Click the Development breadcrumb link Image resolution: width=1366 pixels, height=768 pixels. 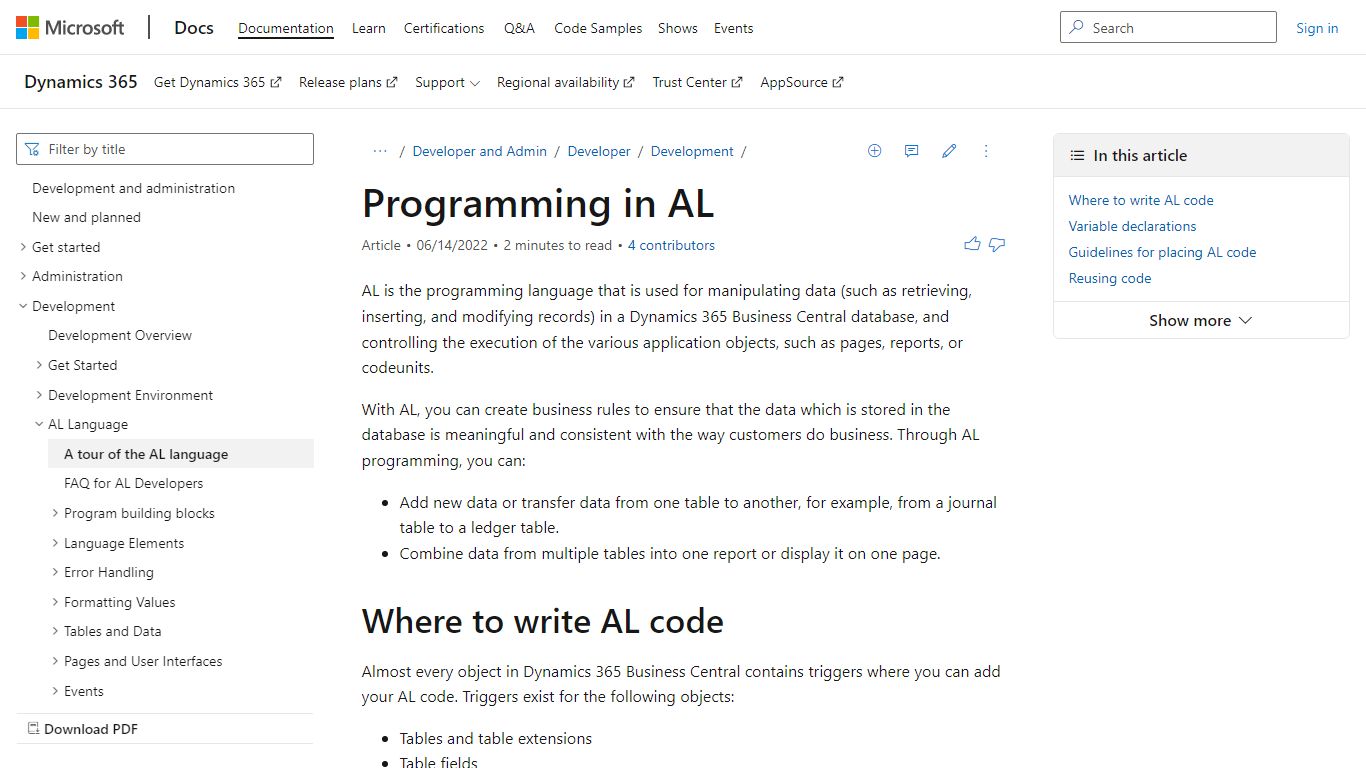point(692,151)
